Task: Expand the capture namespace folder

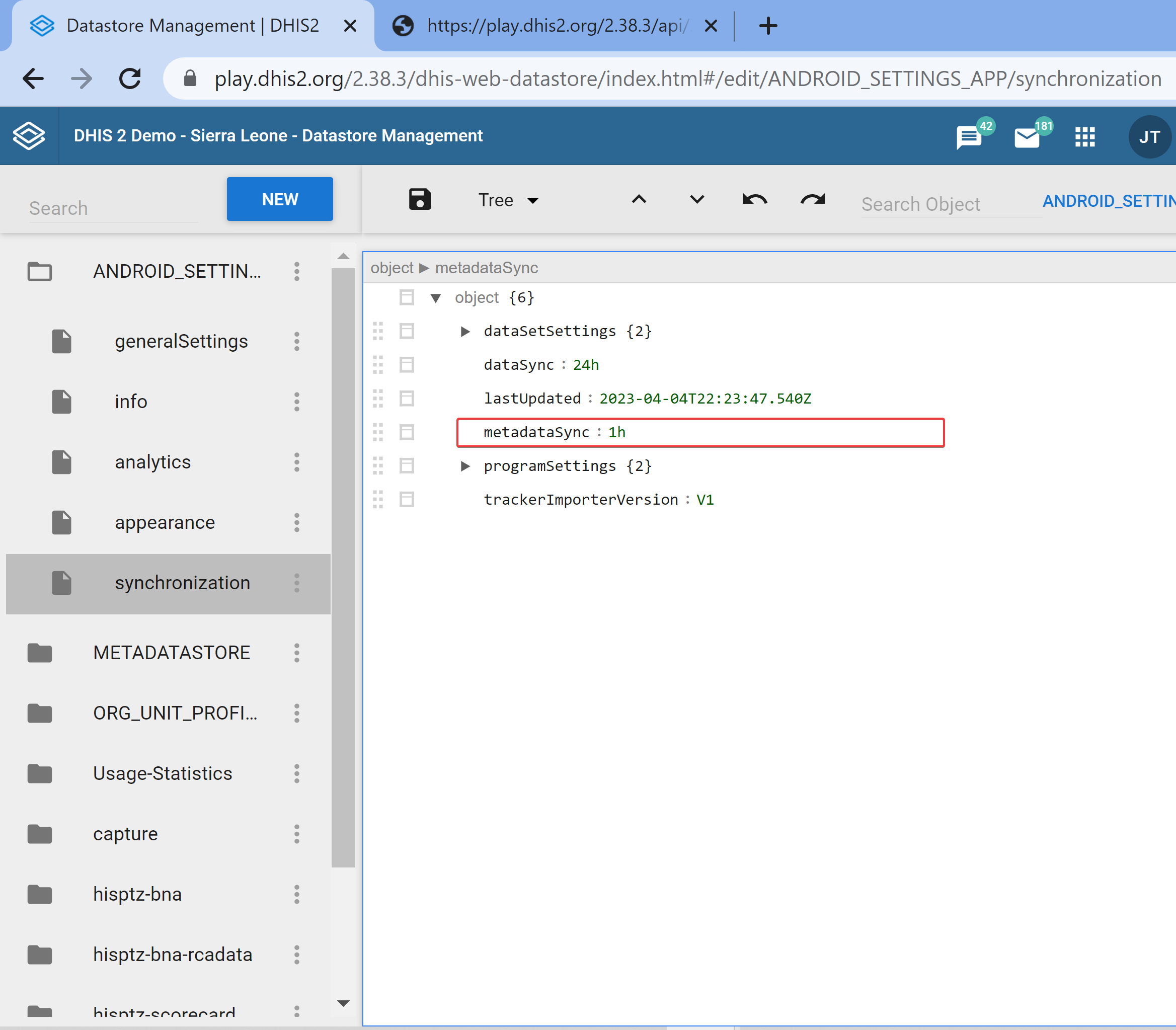Action: point(40,834)
